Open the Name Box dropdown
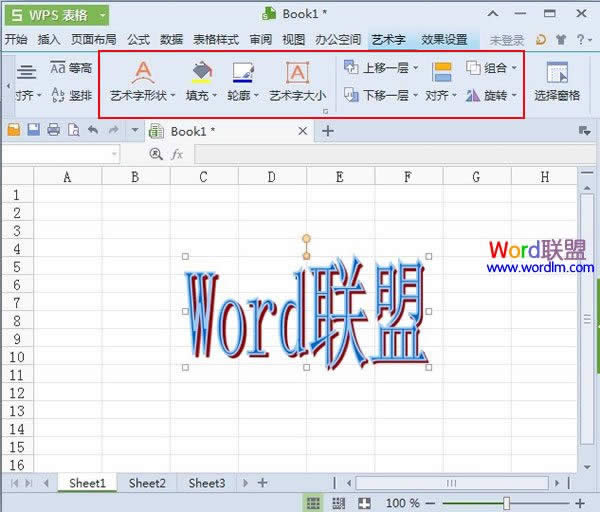The height and width of the screenshot is (512, 600). (114, 154)
